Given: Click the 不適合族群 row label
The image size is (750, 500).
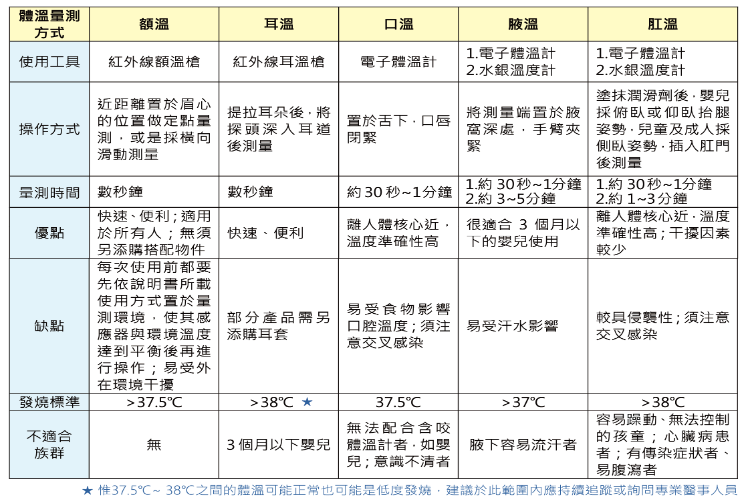Looking at the screenshot, I should (49, 444).
